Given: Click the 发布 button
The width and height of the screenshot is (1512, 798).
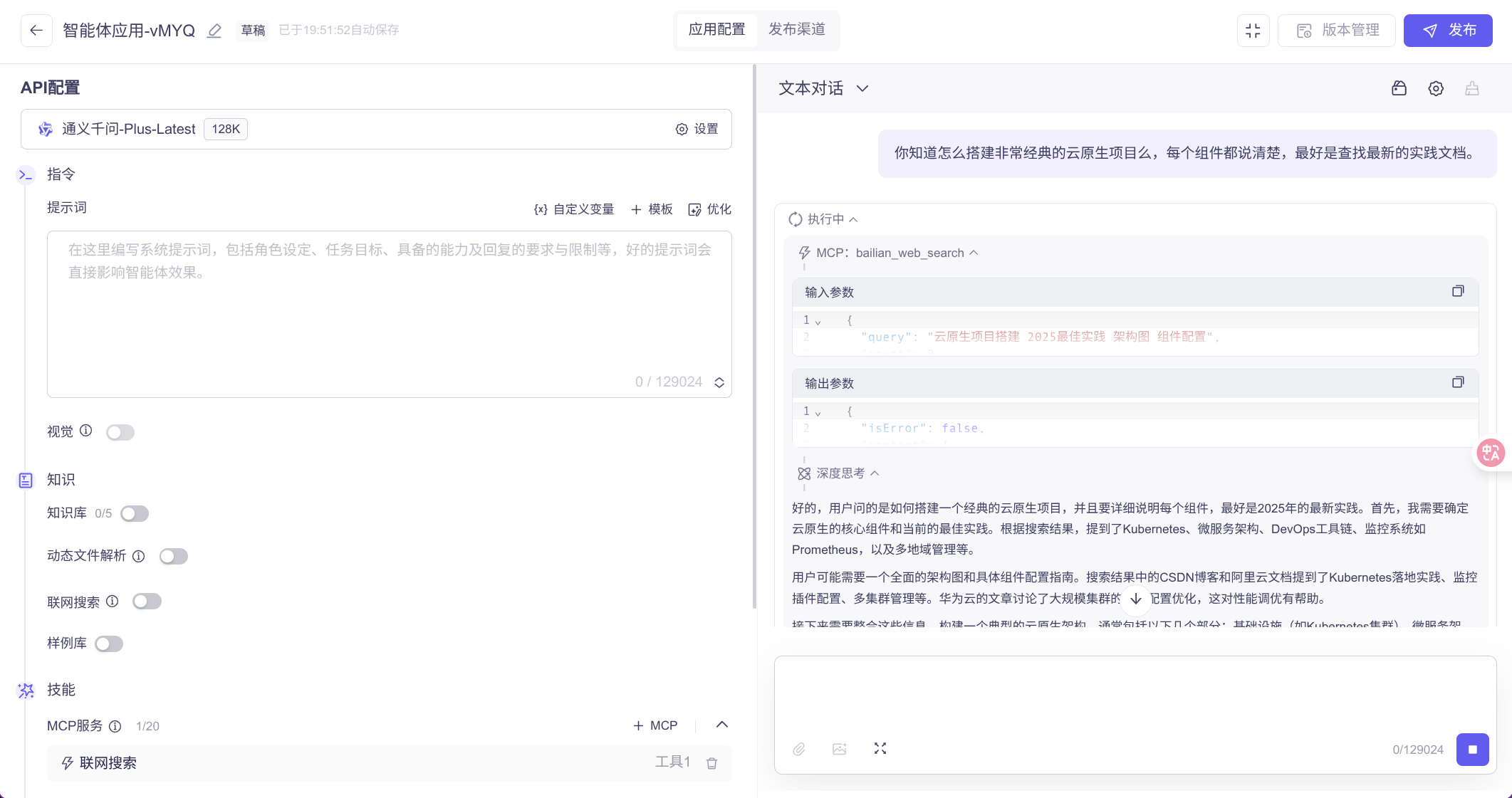Looking at the screenshot, I should [1447, 31].
